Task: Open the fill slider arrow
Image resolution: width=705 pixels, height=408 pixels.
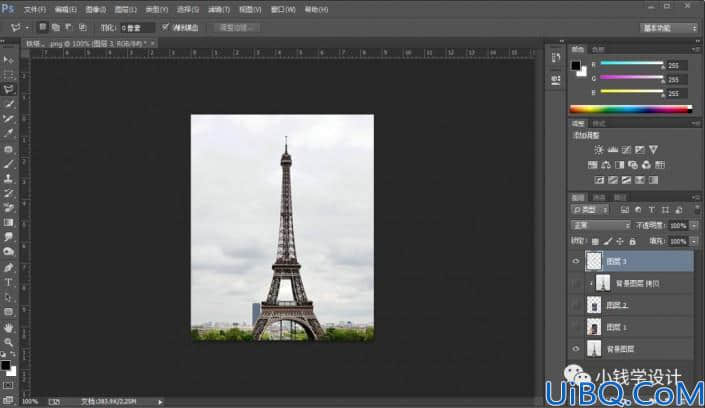Action: click(x=694, y=242)
